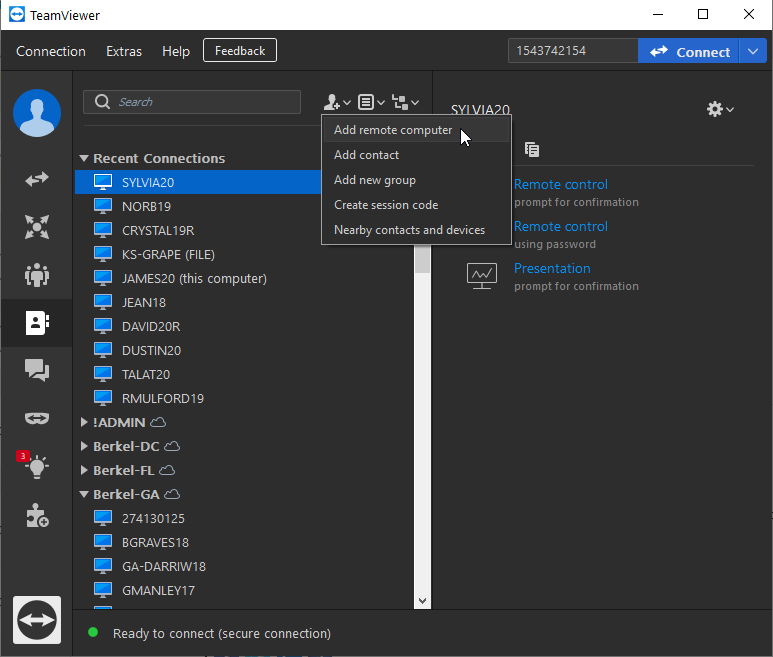
Task: Click the contact list scrollbar thumb
Action: [x=422, y=259]
